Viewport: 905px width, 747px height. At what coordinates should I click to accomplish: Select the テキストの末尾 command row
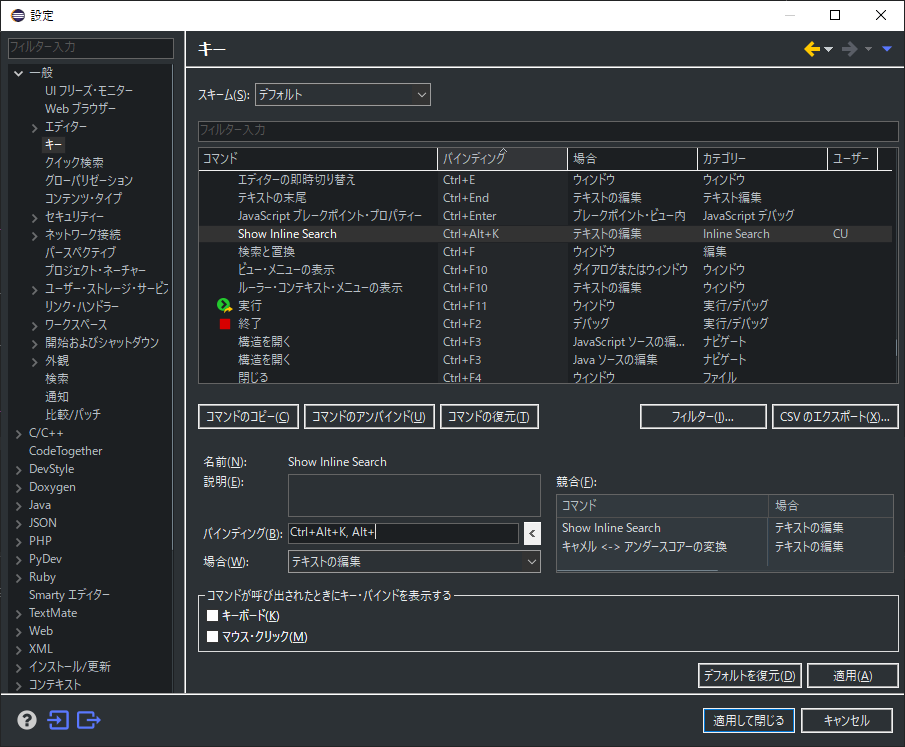545,198
